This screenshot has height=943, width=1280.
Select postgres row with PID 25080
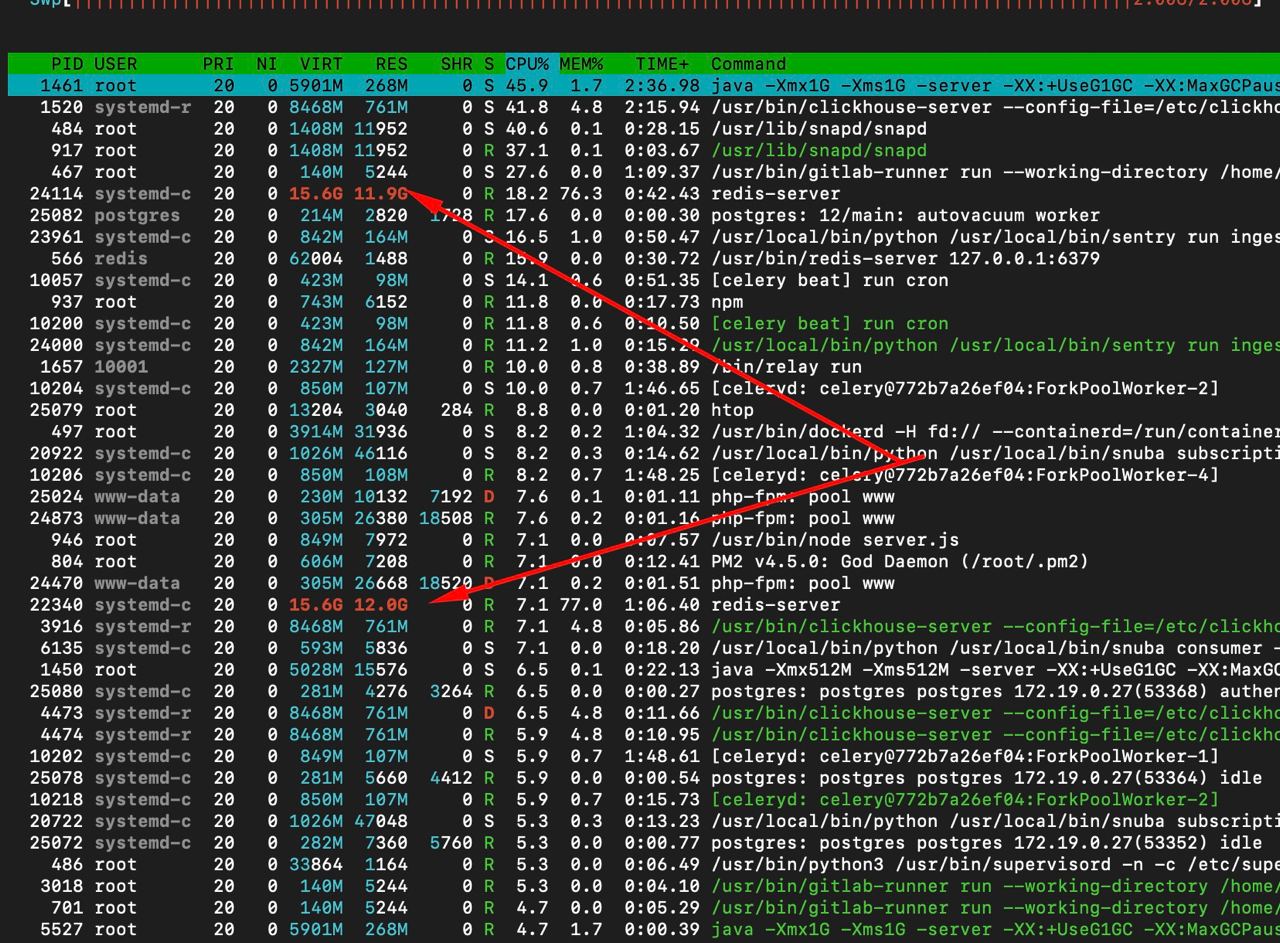(644, 692)
